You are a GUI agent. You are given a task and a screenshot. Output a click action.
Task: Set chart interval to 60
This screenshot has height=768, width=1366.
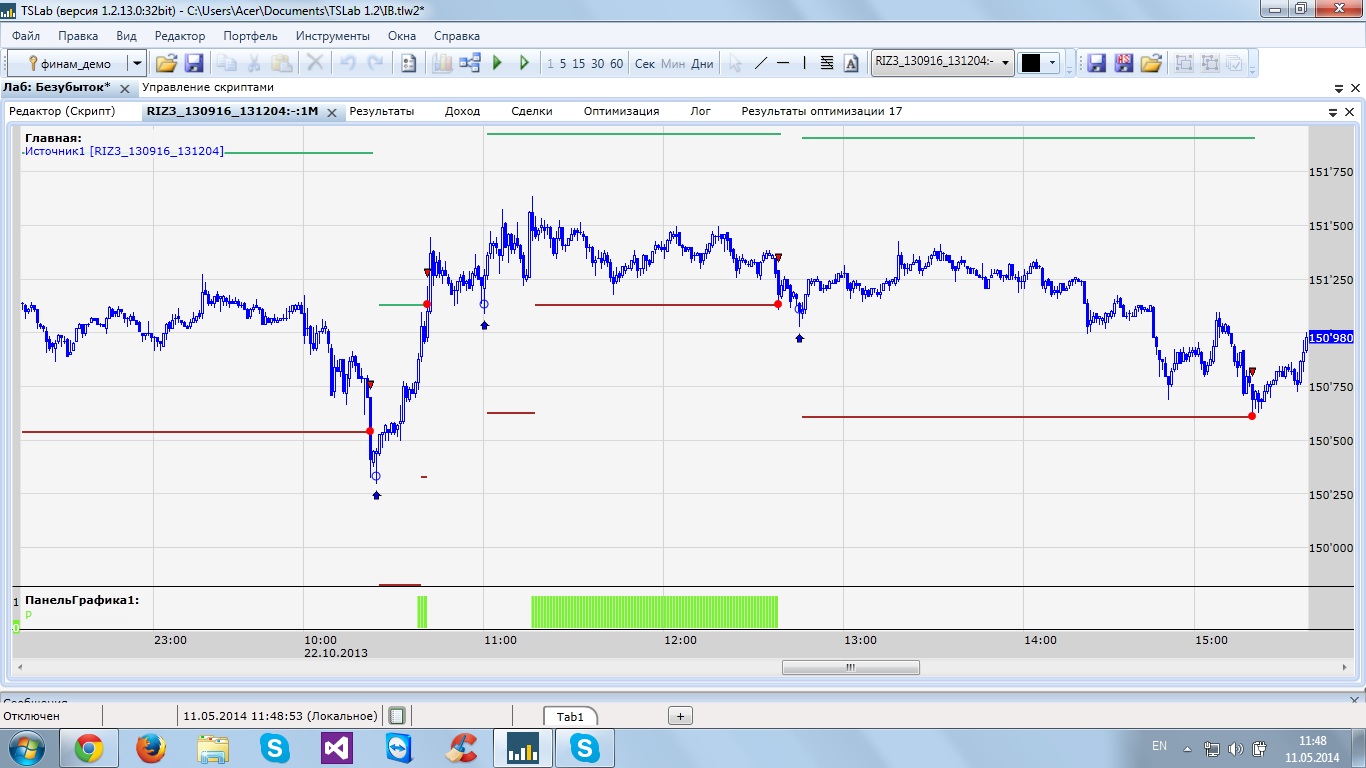[616, 63]
